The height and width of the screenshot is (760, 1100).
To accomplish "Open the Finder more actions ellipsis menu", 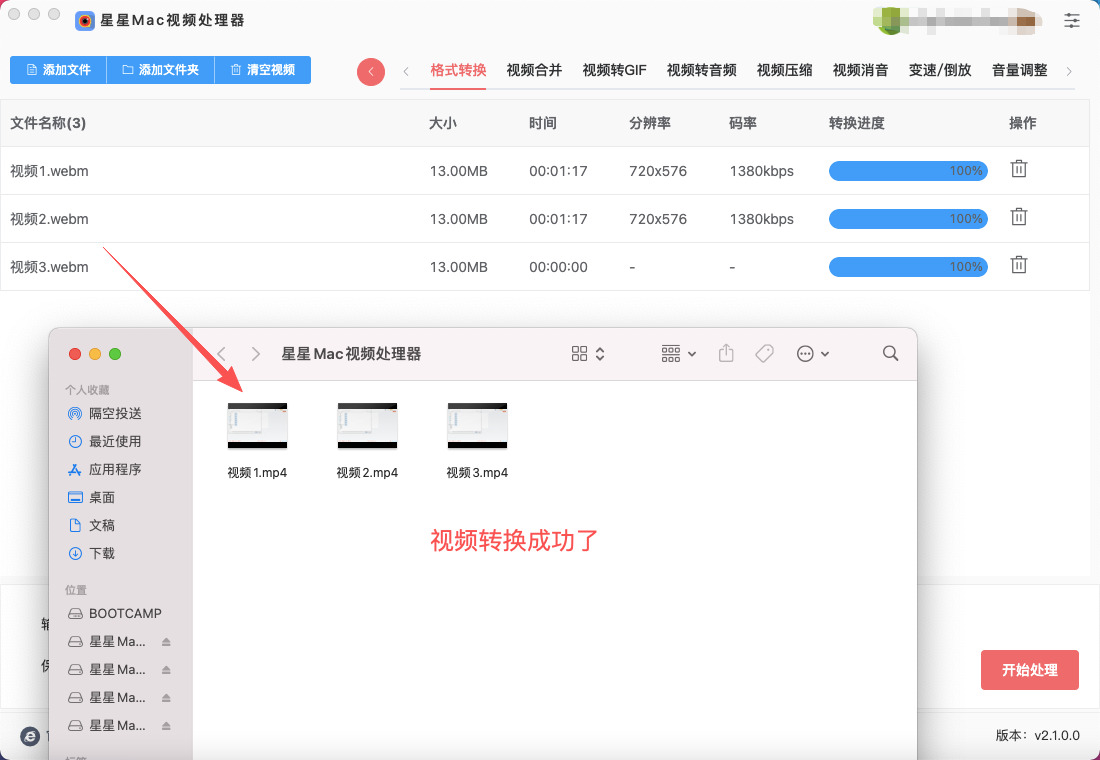I will 812,353.
